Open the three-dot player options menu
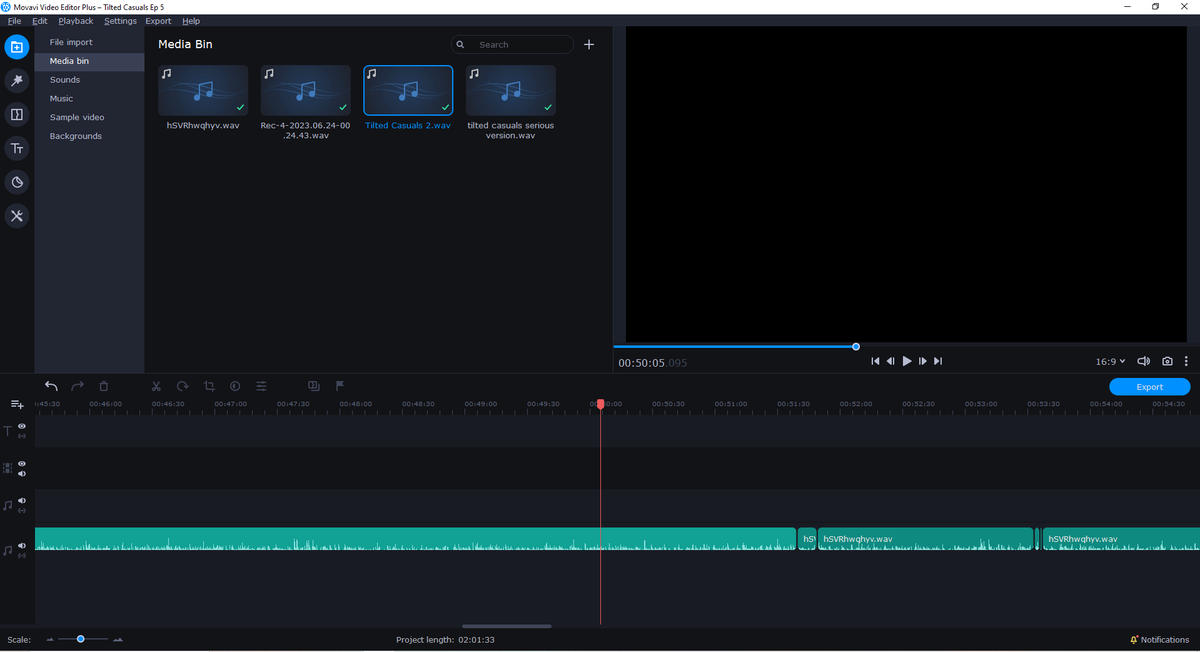This screenshot has width=1200, height=652. (1187, 361)
